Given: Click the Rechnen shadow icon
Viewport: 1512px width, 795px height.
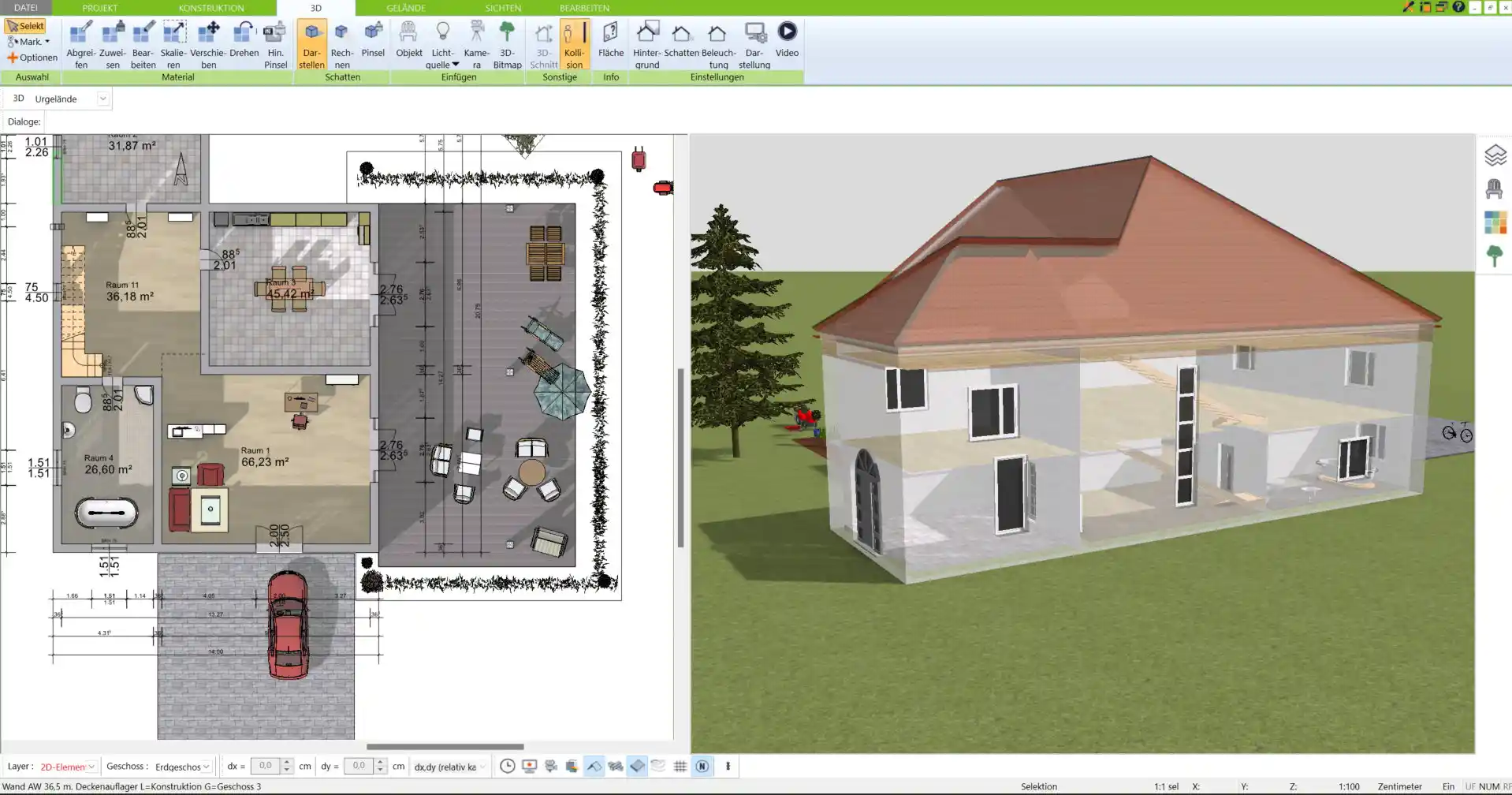Looking at the screenshot, I should pos(341,45).
